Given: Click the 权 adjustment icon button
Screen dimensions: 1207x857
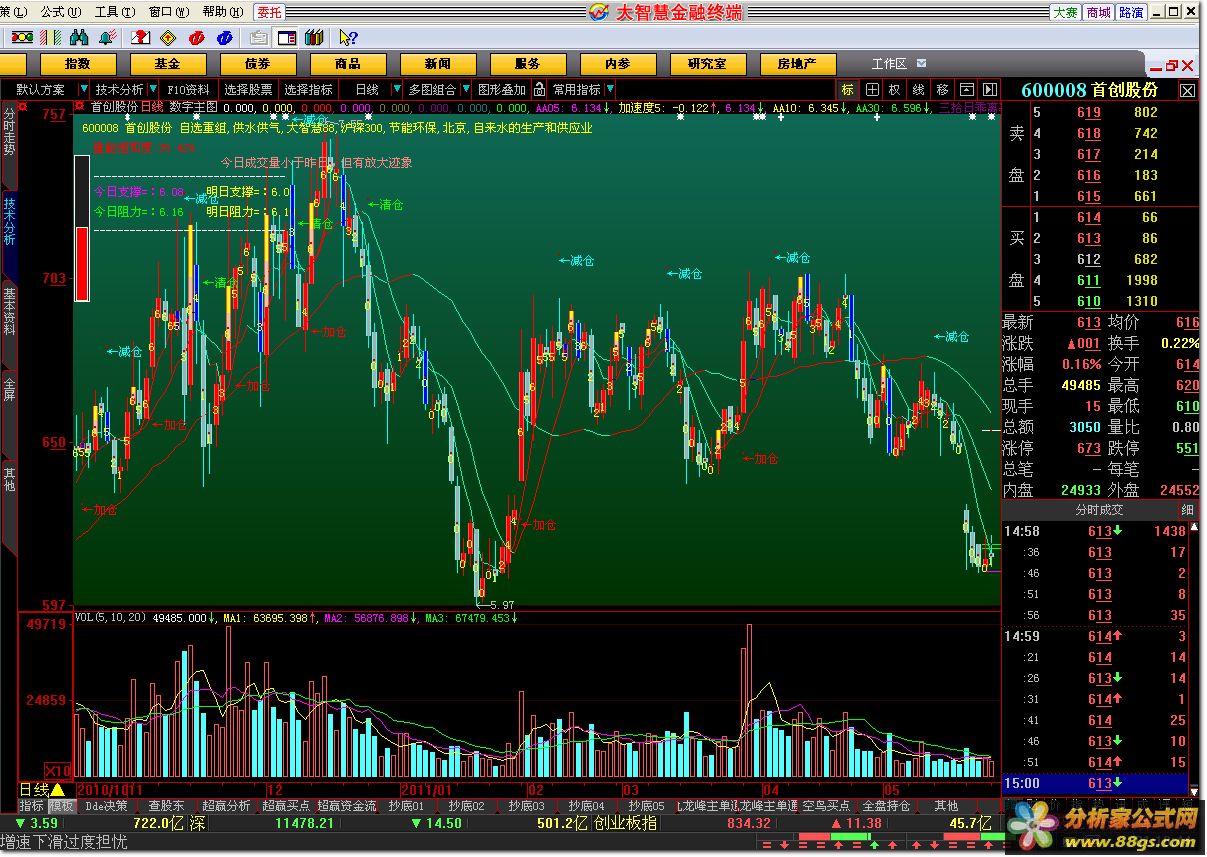Looking at the screenshot, I should [895, 89].
